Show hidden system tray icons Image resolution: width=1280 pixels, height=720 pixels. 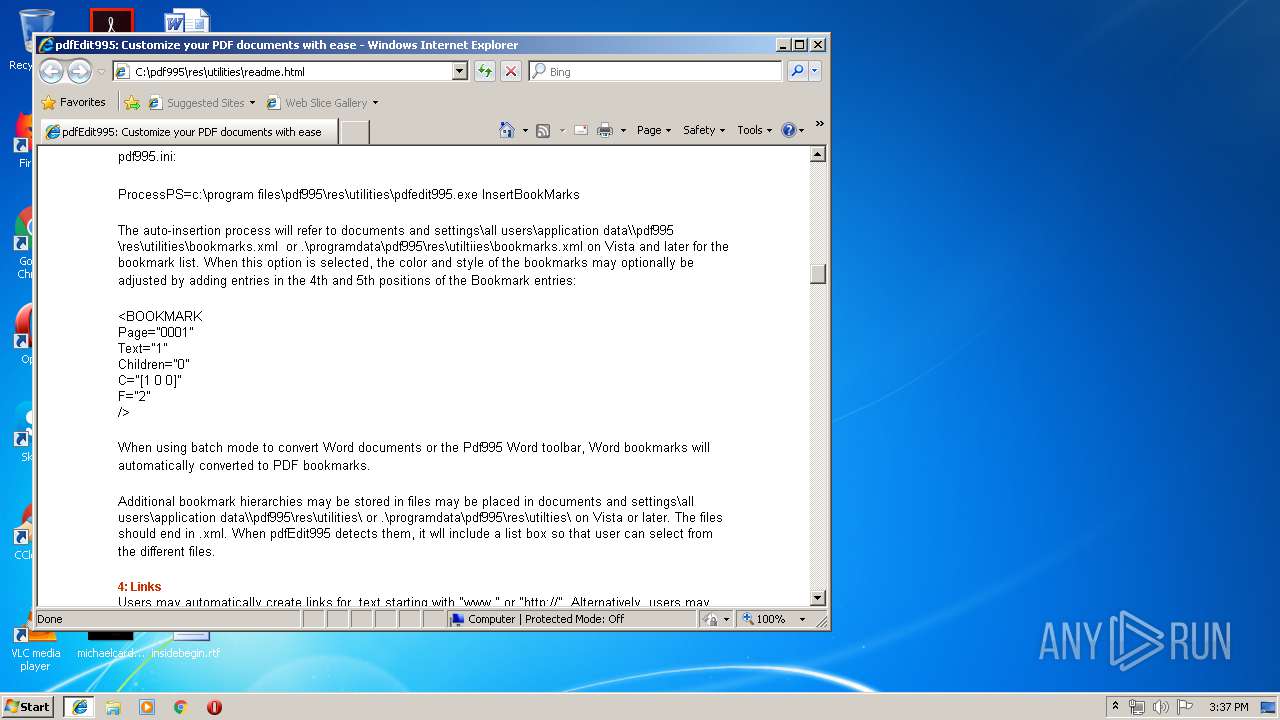pos(1115,706)
